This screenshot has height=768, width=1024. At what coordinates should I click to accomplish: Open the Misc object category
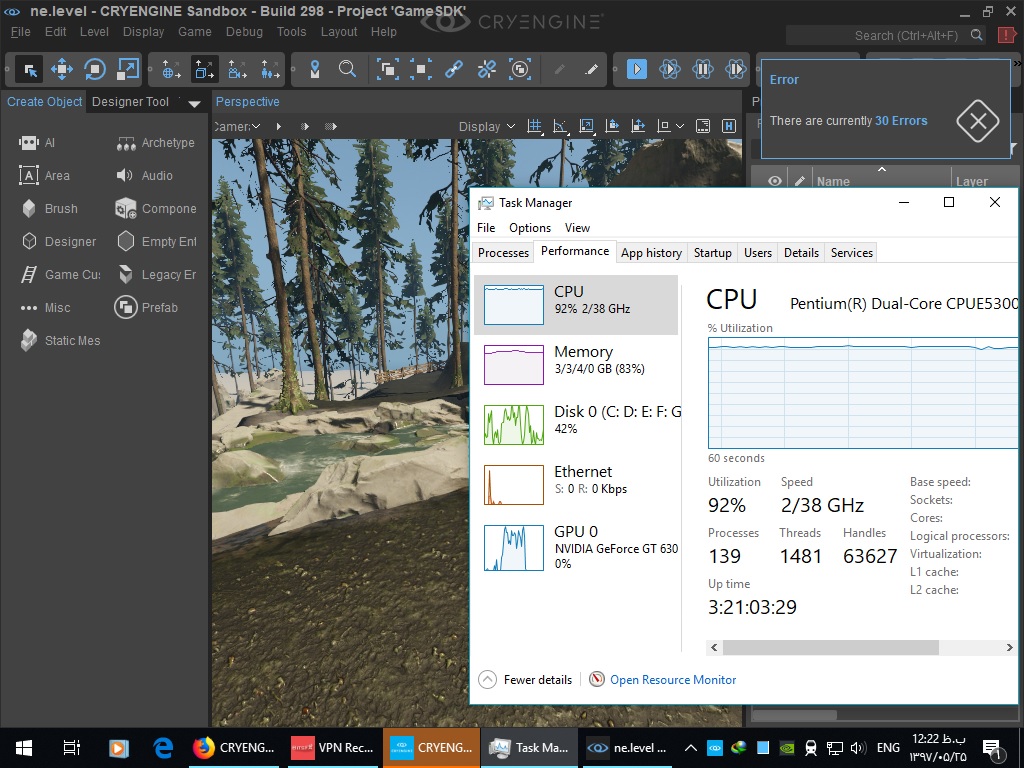pyautogui.click(x=44, y=308)
